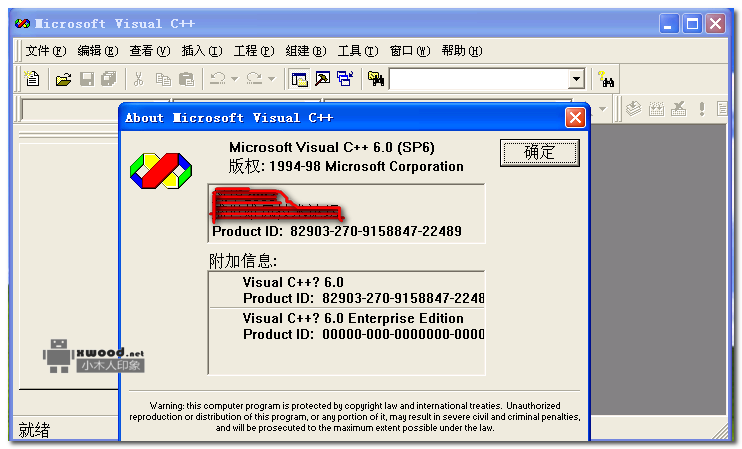Click the Window List toolbar icon
This screenshot has width=742, height=449.
pos(345,79)
